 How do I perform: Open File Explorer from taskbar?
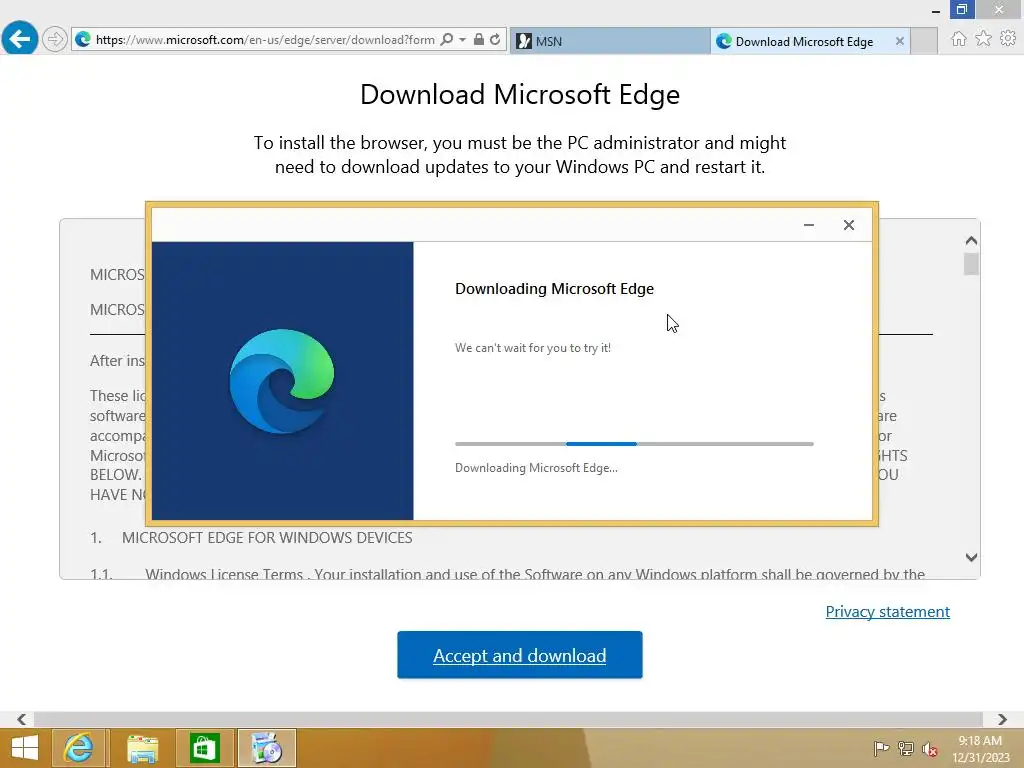142,748
